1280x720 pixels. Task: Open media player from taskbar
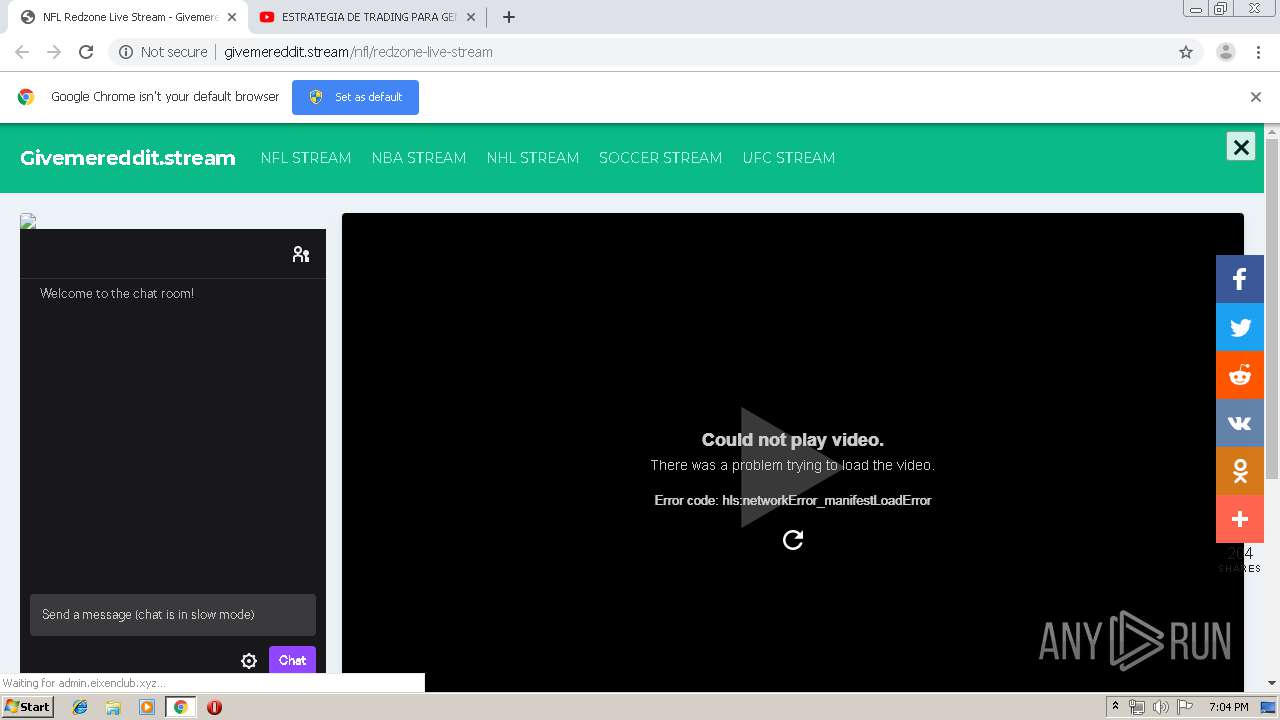pos(147,707)
